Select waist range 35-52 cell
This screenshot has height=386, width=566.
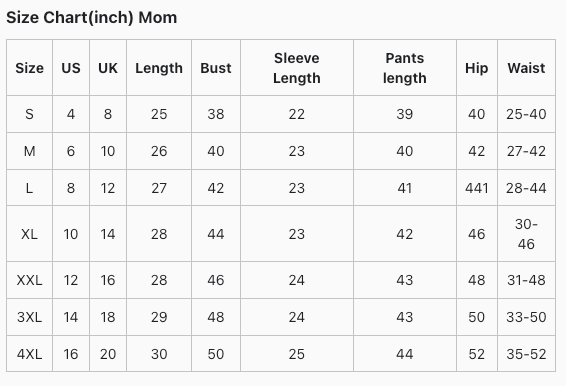(526, 354)
